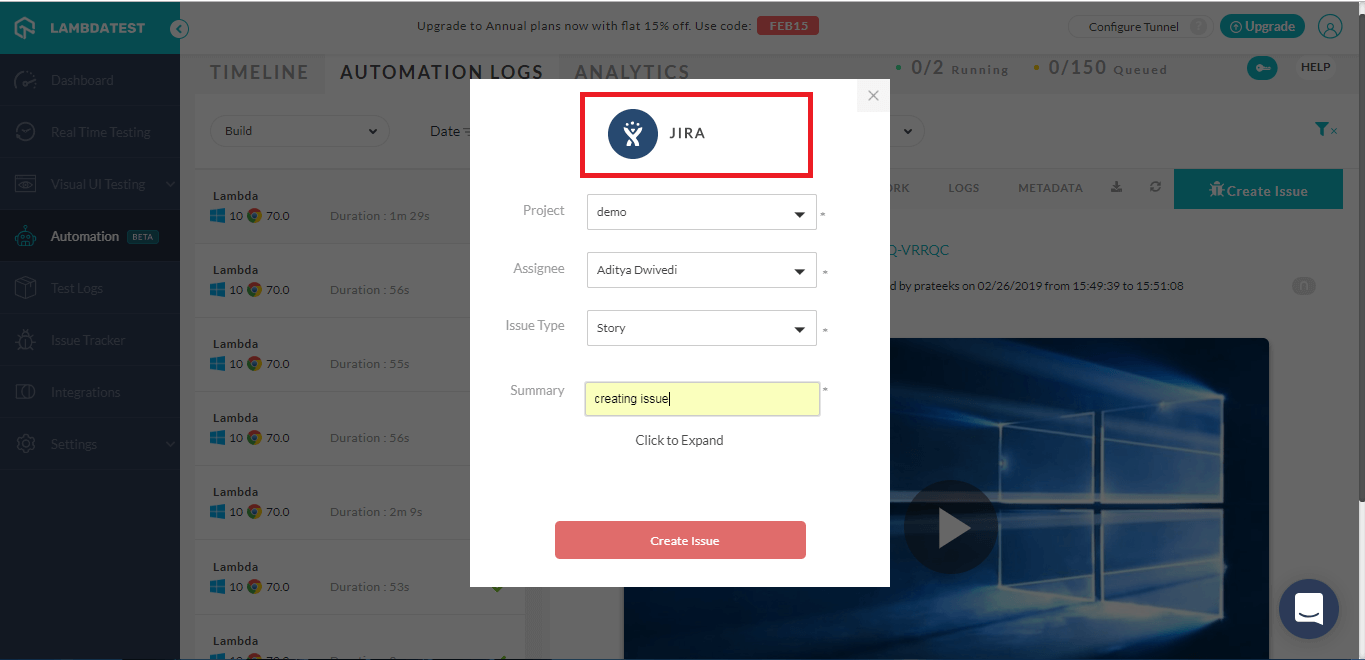Click the key icon beside Running status
The height and width of the screenshot is (660, 1365).
pos(1262,67)
